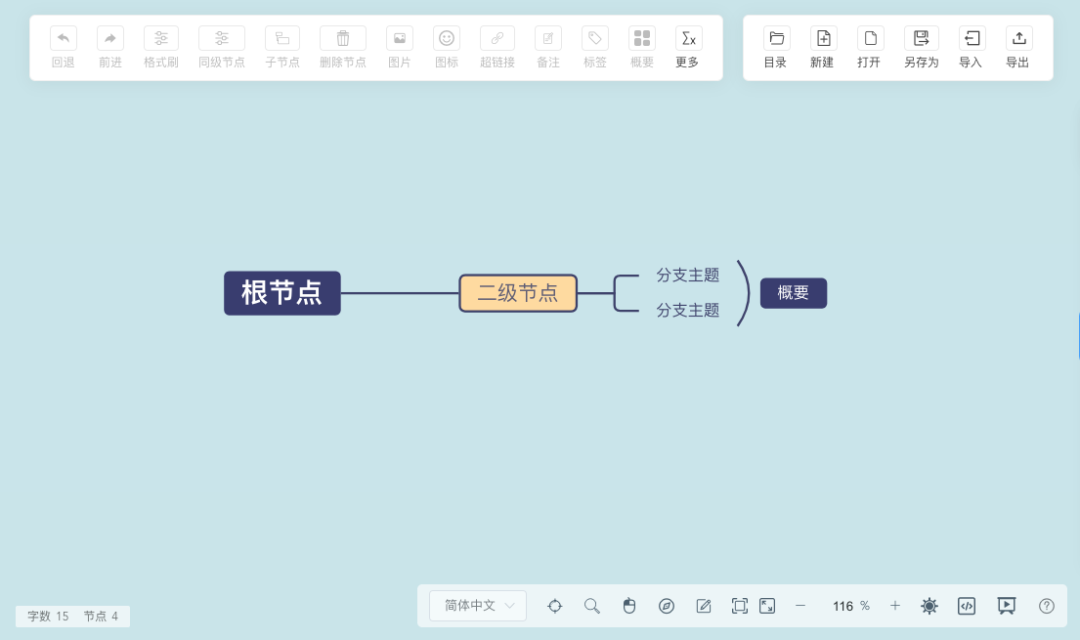Open the 简体中文 language dropdown

click(477, 605)
